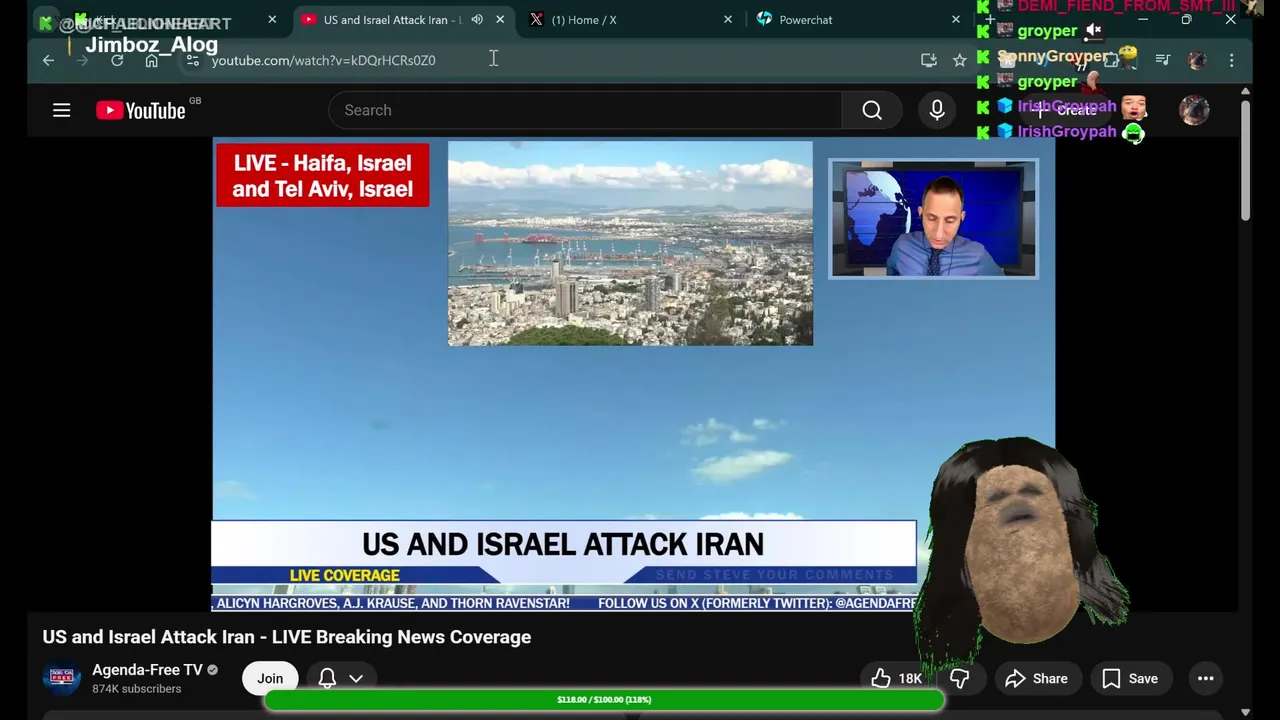Close the Home / X tab
Image resolution: width=1280 pixels, height=720 pixels.
(x=728, y=19)
